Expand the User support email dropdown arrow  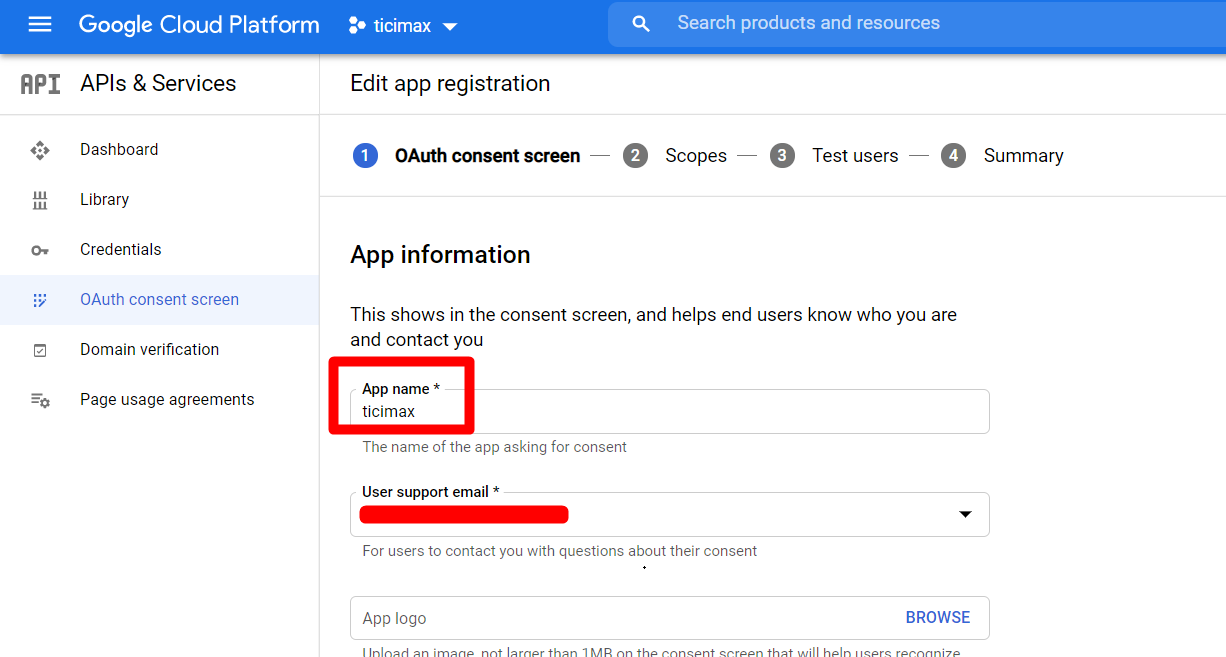965,514
